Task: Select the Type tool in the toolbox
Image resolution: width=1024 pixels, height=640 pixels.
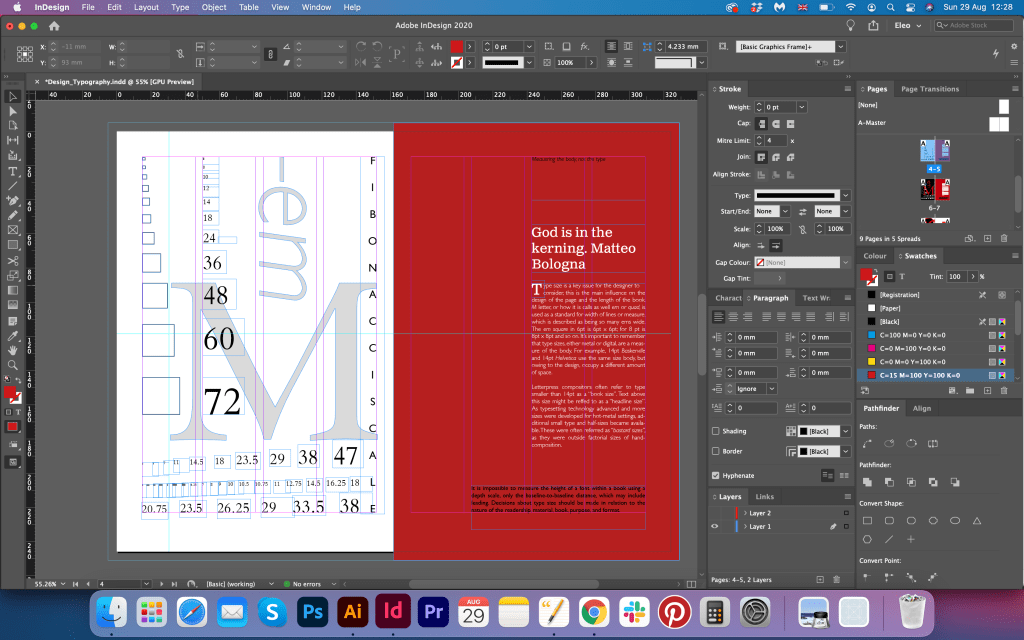Action: tap(13, 171)
